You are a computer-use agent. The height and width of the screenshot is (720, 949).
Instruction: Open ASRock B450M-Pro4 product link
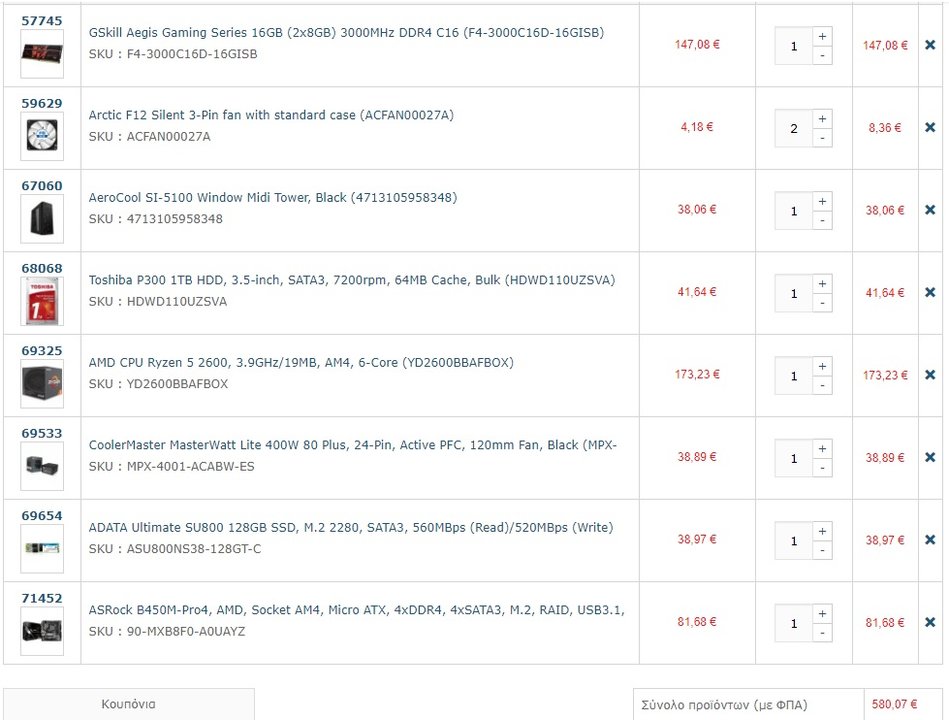pyautogui.click(x=356, y=610)
